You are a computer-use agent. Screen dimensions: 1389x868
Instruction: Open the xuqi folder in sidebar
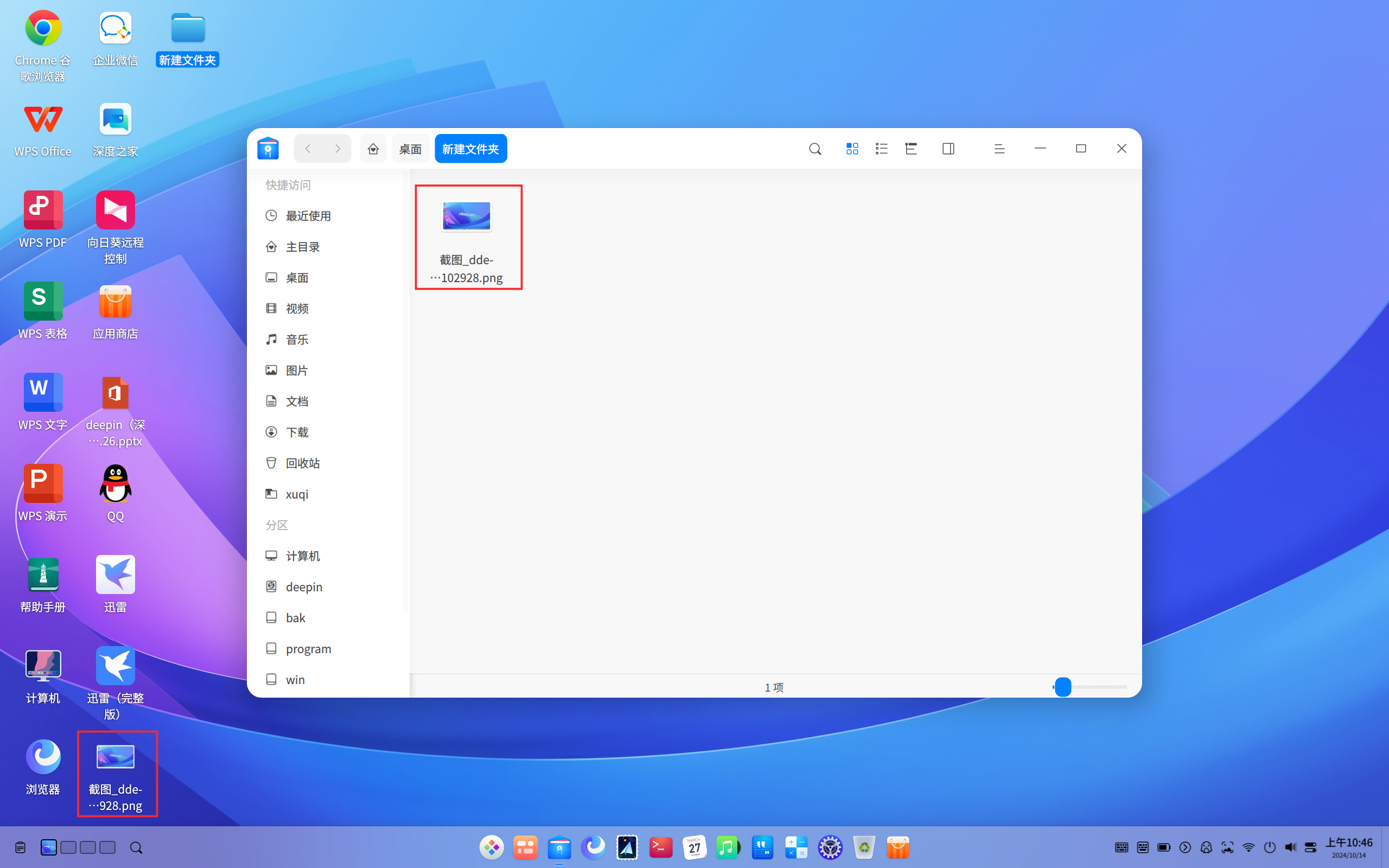coord(328,494)
